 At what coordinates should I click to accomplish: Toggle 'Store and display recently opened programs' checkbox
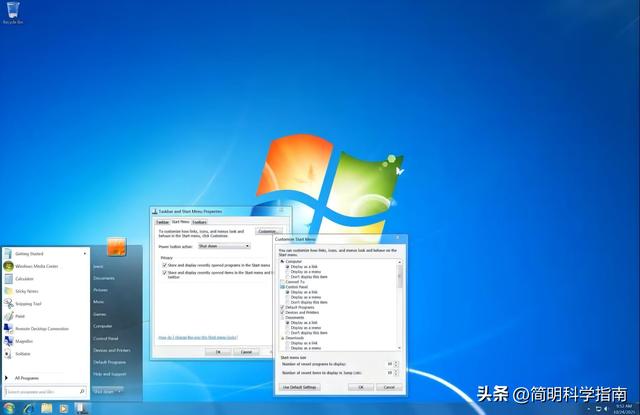point(164,264)
